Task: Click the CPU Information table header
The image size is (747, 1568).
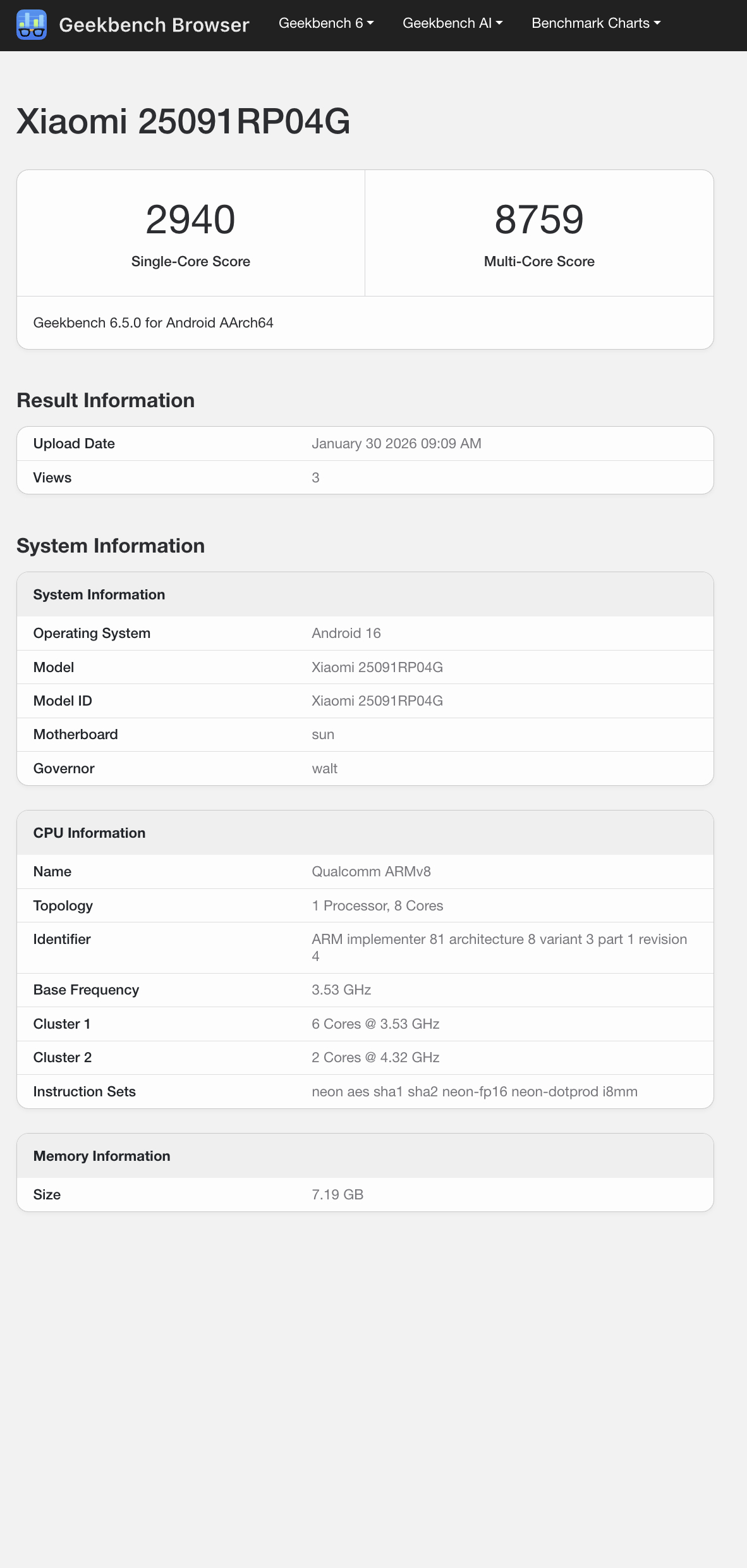Action: pos(89,833)
